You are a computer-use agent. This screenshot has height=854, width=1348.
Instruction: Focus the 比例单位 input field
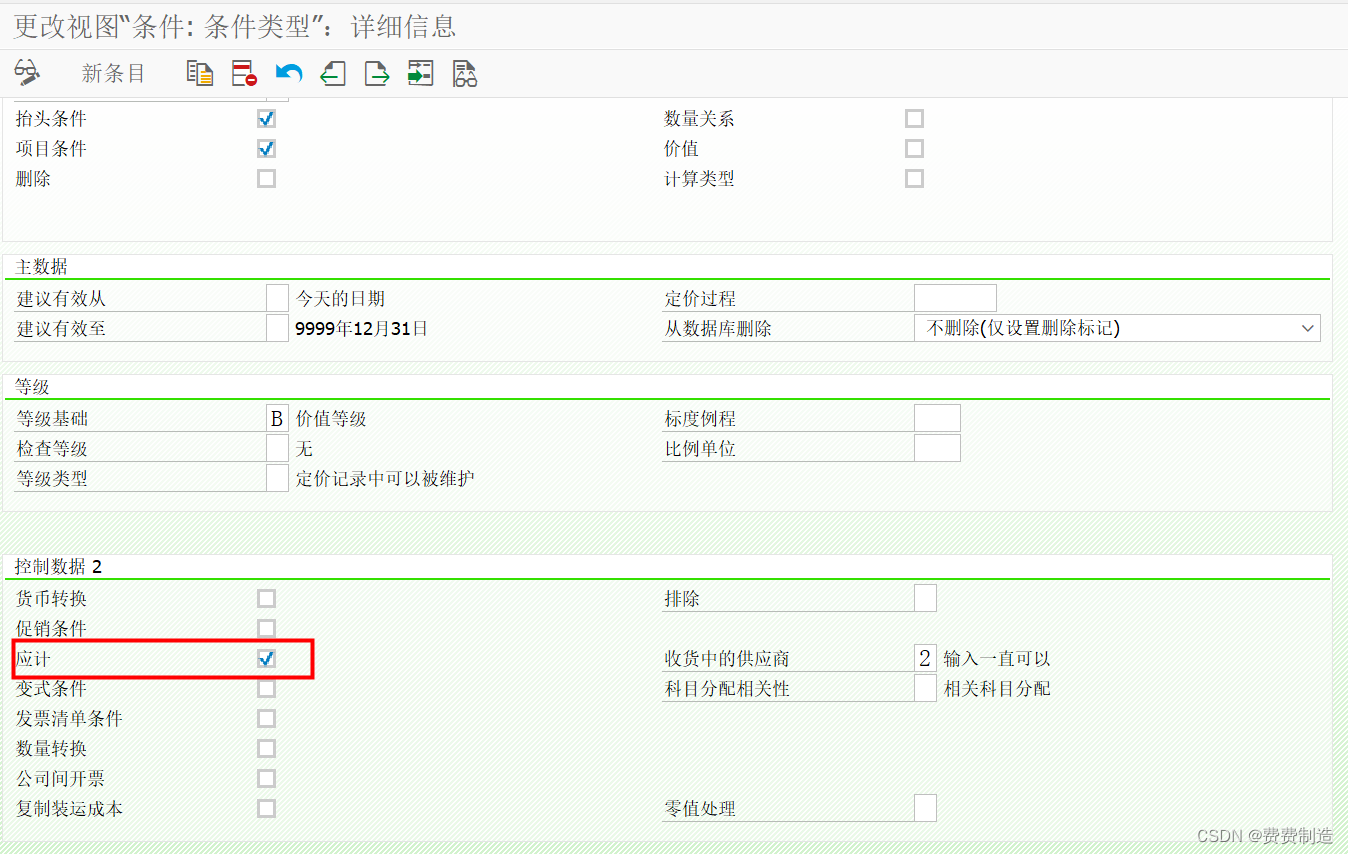(937, 448)
